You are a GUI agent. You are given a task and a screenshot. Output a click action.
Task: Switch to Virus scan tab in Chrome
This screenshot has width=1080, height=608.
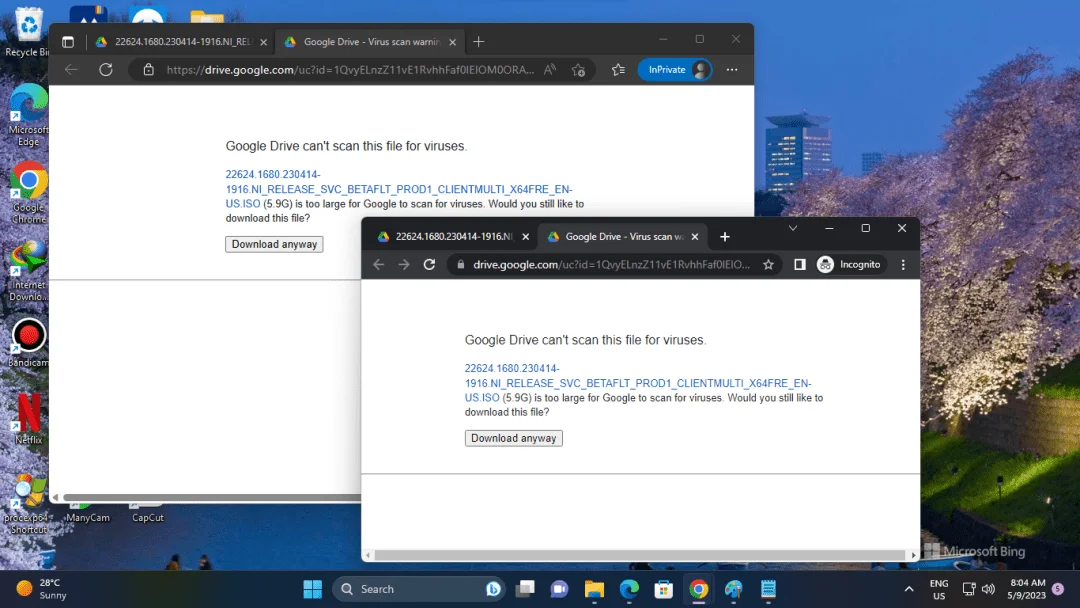pyautogui.click(x=623, y=237)
